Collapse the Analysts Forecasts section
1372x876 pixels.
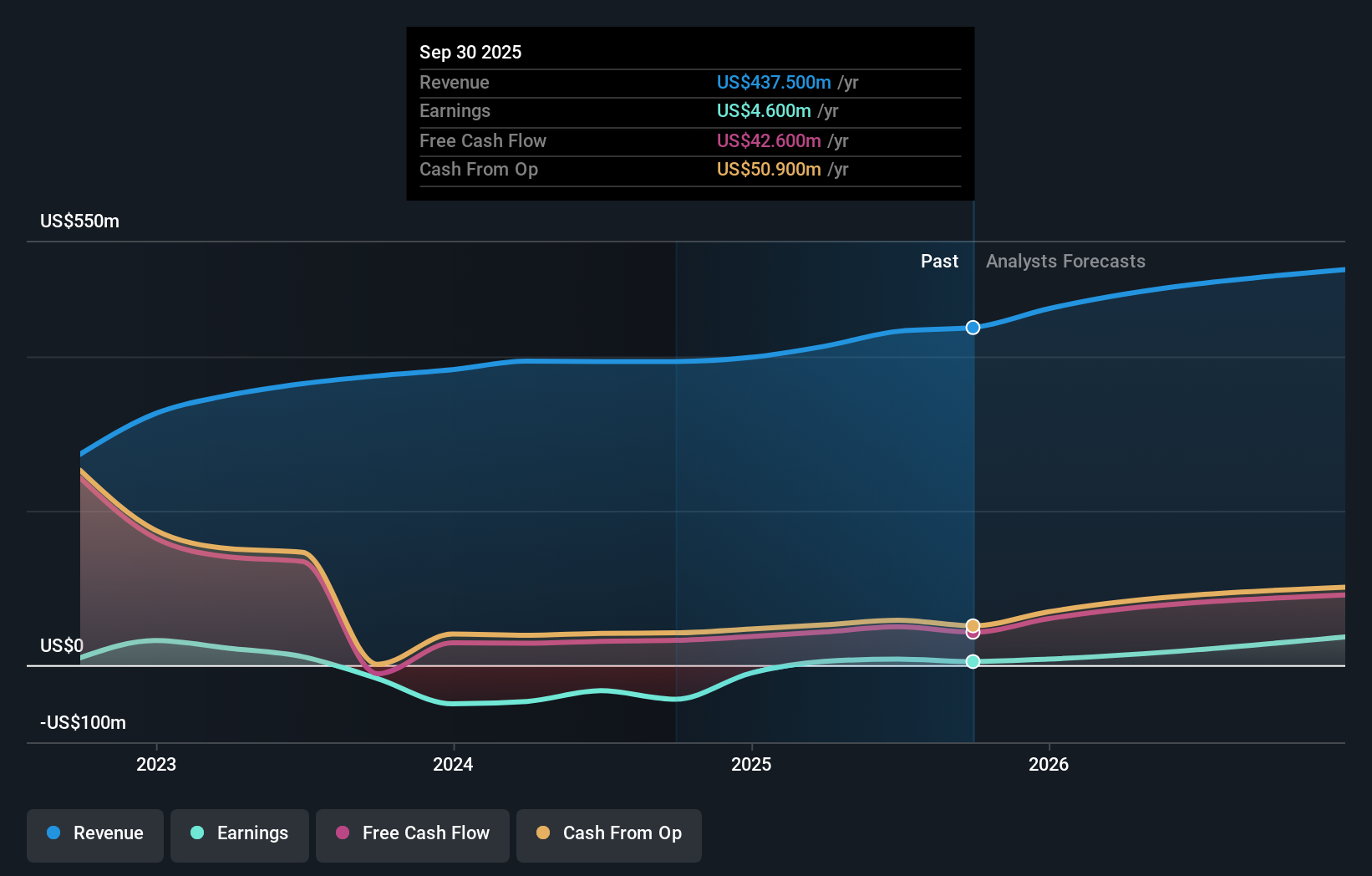click(1065, 261)
